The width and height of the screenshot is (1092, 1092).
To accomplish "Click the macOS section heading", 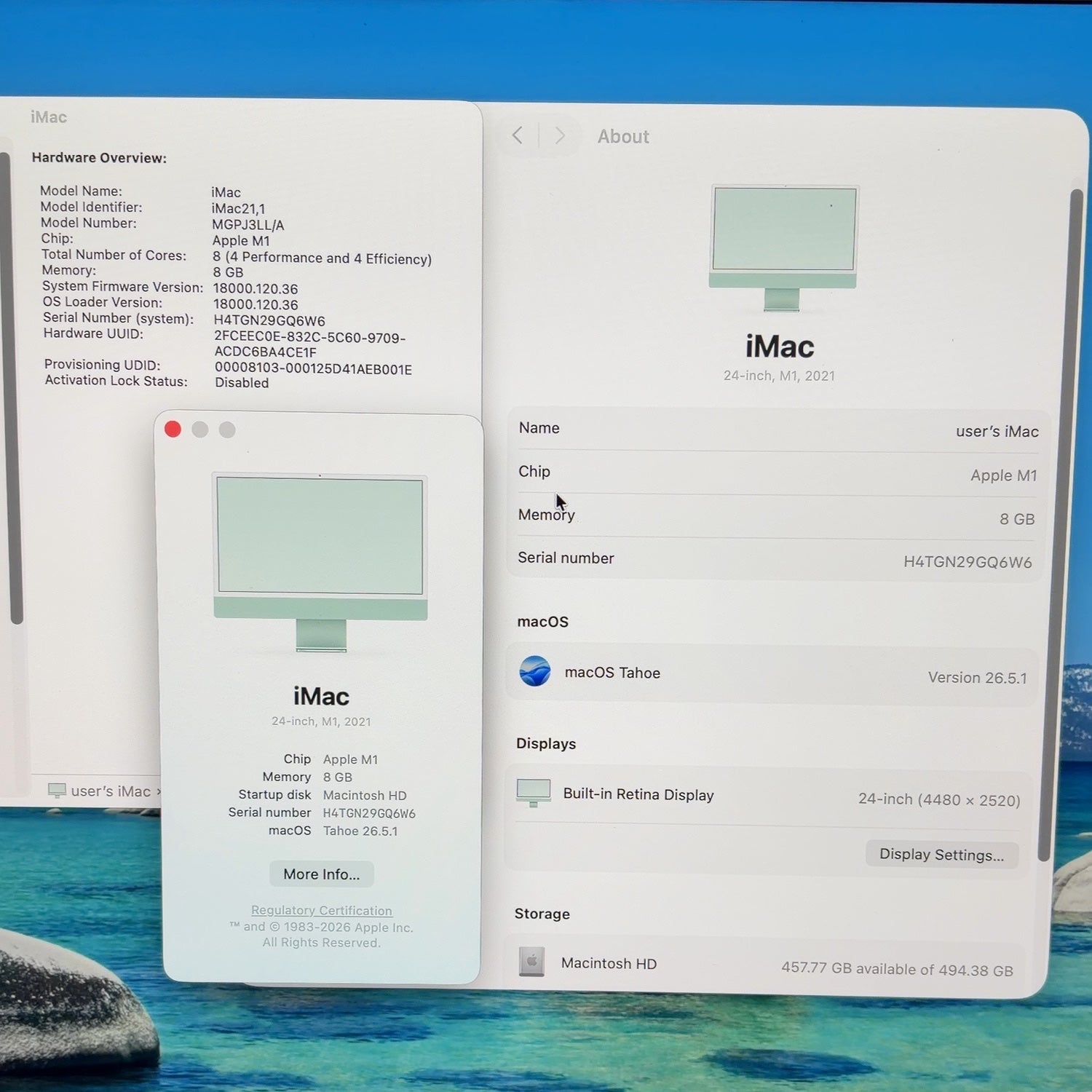I will tap(542, 622).
